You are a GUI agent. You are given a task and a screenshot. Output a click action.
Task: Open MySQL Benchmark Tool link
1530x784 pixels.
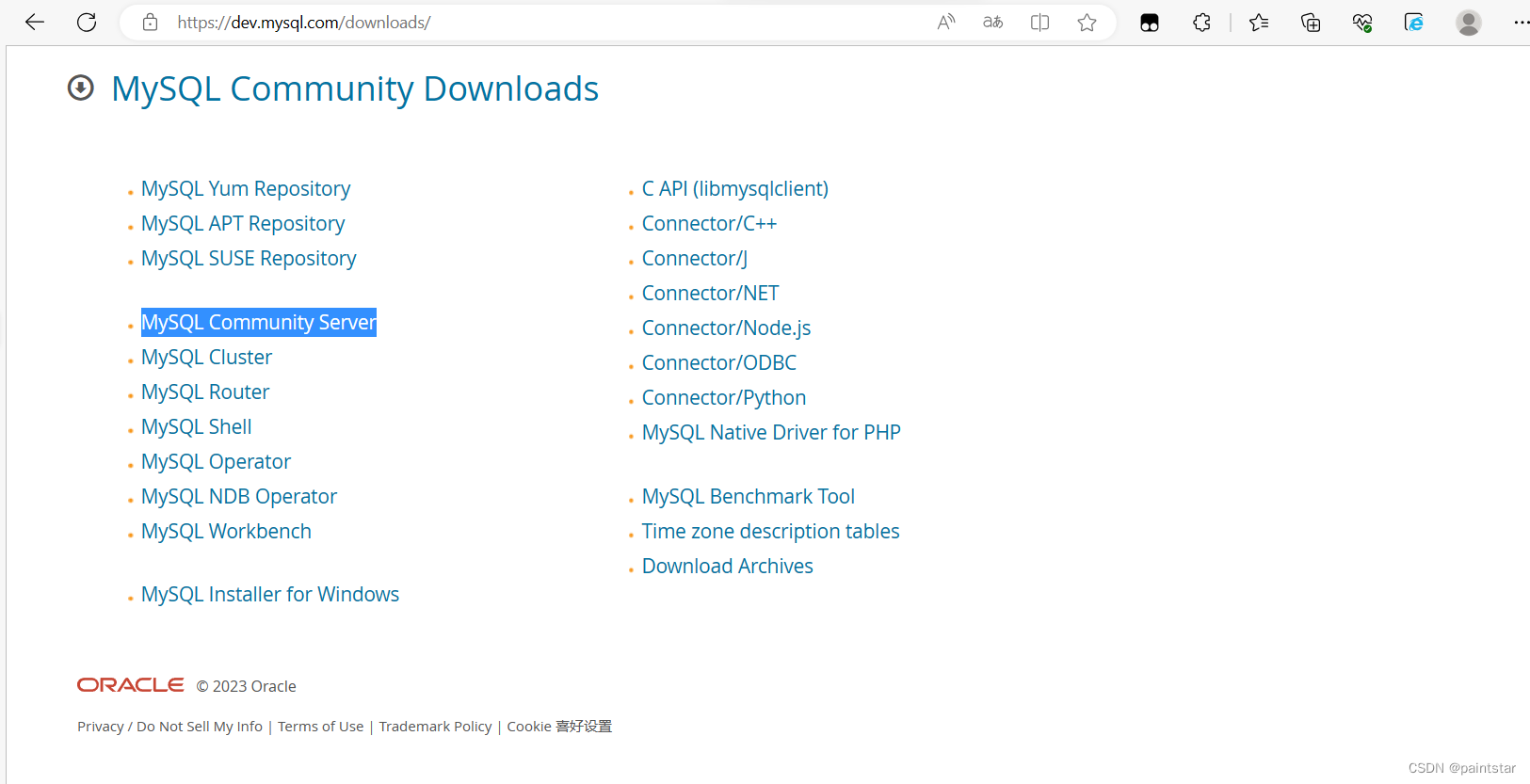749,496
